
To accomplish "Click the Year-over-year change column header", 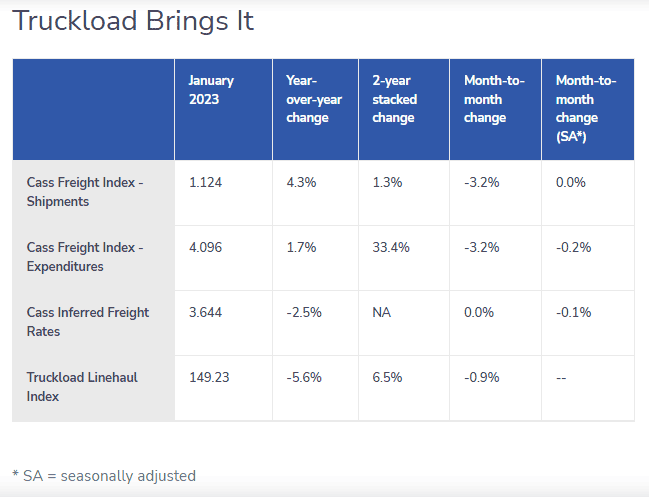I will tap(307, 99).
